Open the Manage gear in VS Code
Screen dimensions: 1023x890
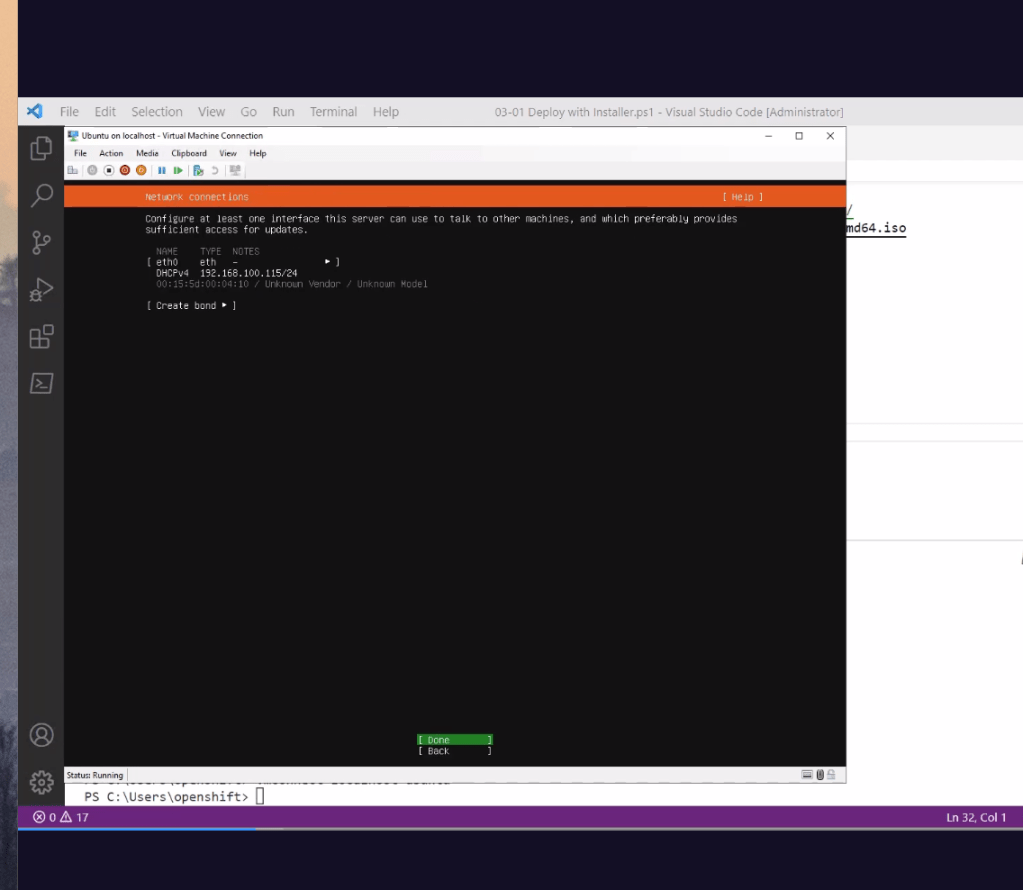(x=41, y=782)
